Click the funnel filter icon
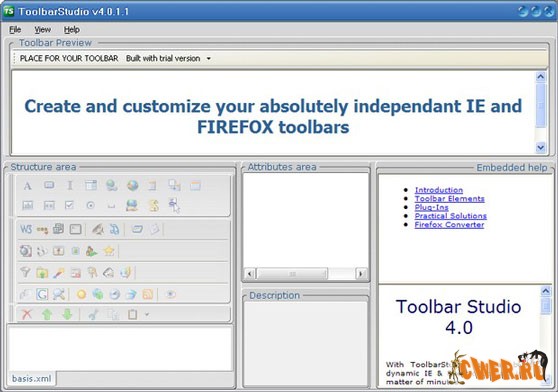Screen dimensions: 558x392 coord(25,272)
